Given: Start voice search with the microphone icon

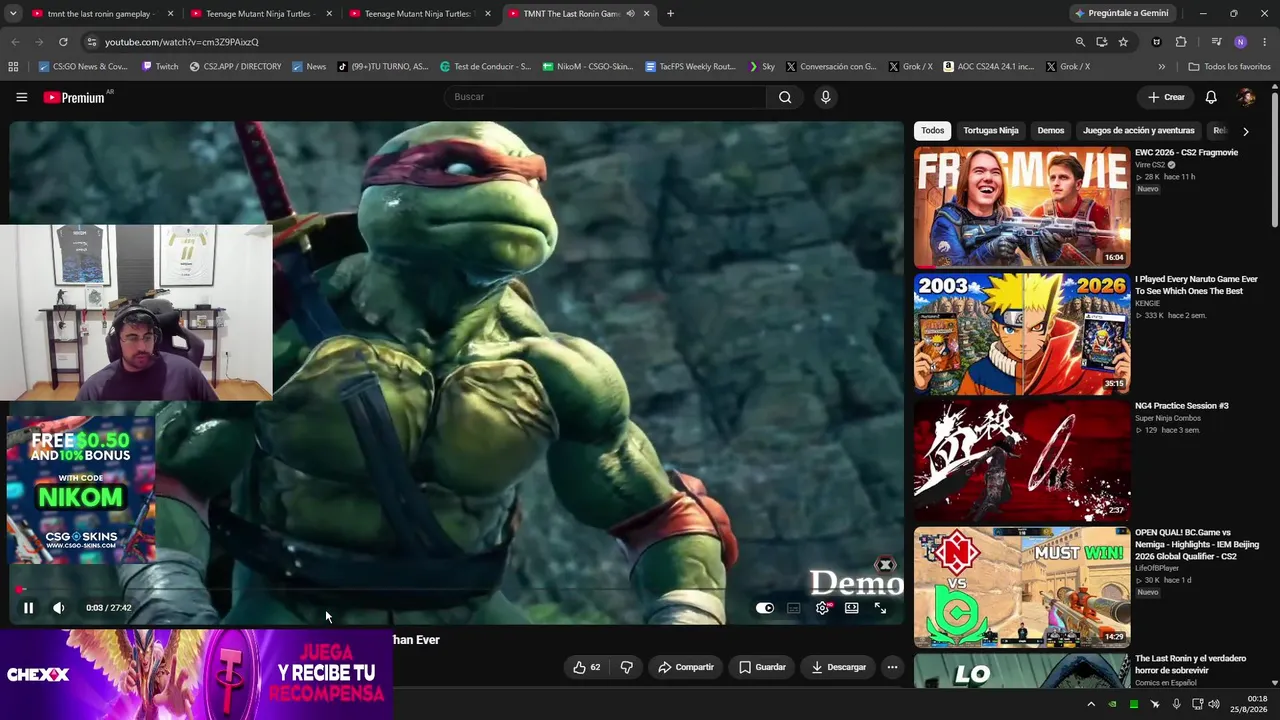Looking at the screenshot, I should pyautogui.click(x=825, y=97).
